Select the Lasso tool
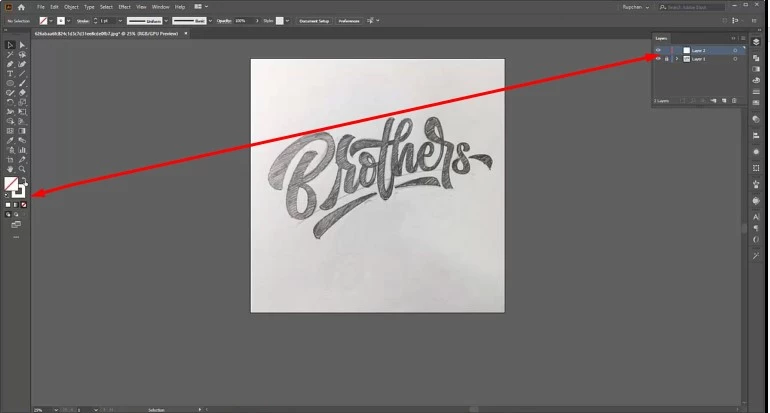The image size is (770, 413). click(x=22, y=55)
